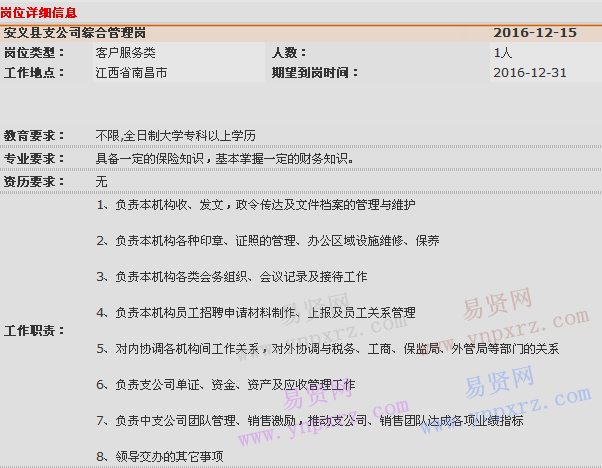
Task: Select duty 7 about 团队管理、销售激励
Action: tap(310, 421)
